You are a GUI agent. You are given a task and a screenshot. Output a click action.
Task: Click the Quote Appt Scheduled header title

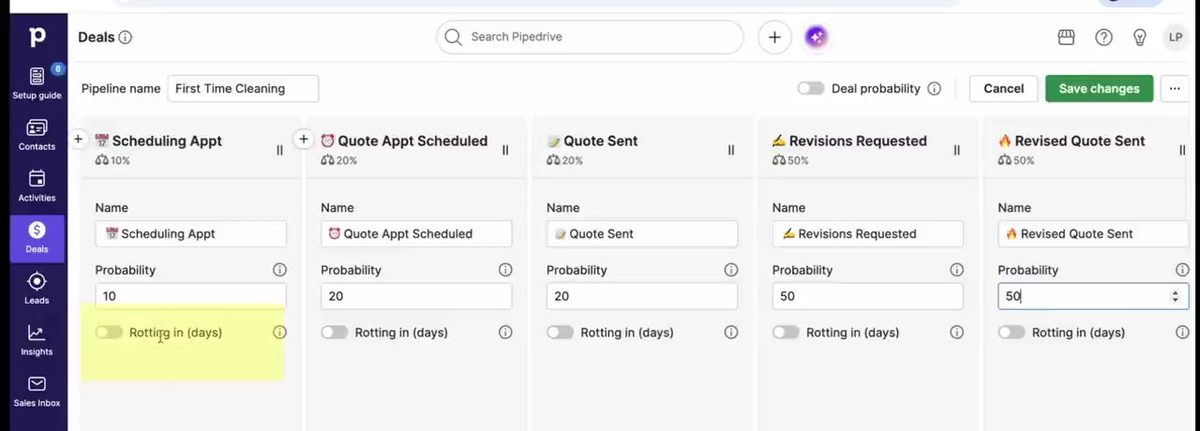coord(404,141)
